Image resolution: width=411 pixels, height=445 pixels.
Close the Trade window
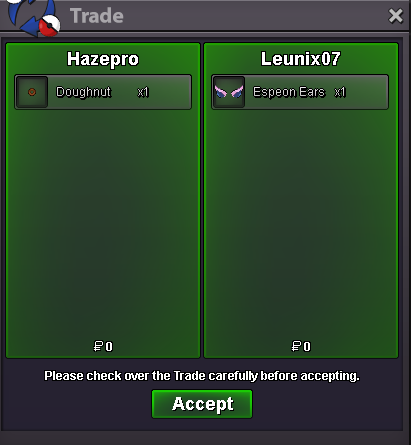pos(396,16)
